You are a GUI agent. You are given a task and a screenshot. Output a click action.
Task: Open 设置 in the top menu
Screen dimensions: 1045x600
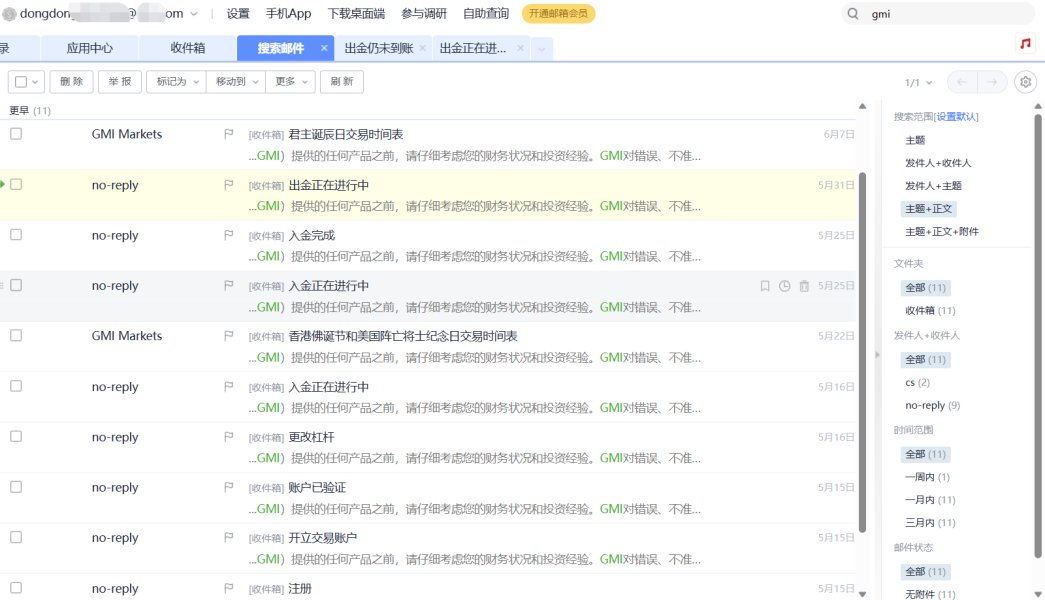[x=238, y=14]
